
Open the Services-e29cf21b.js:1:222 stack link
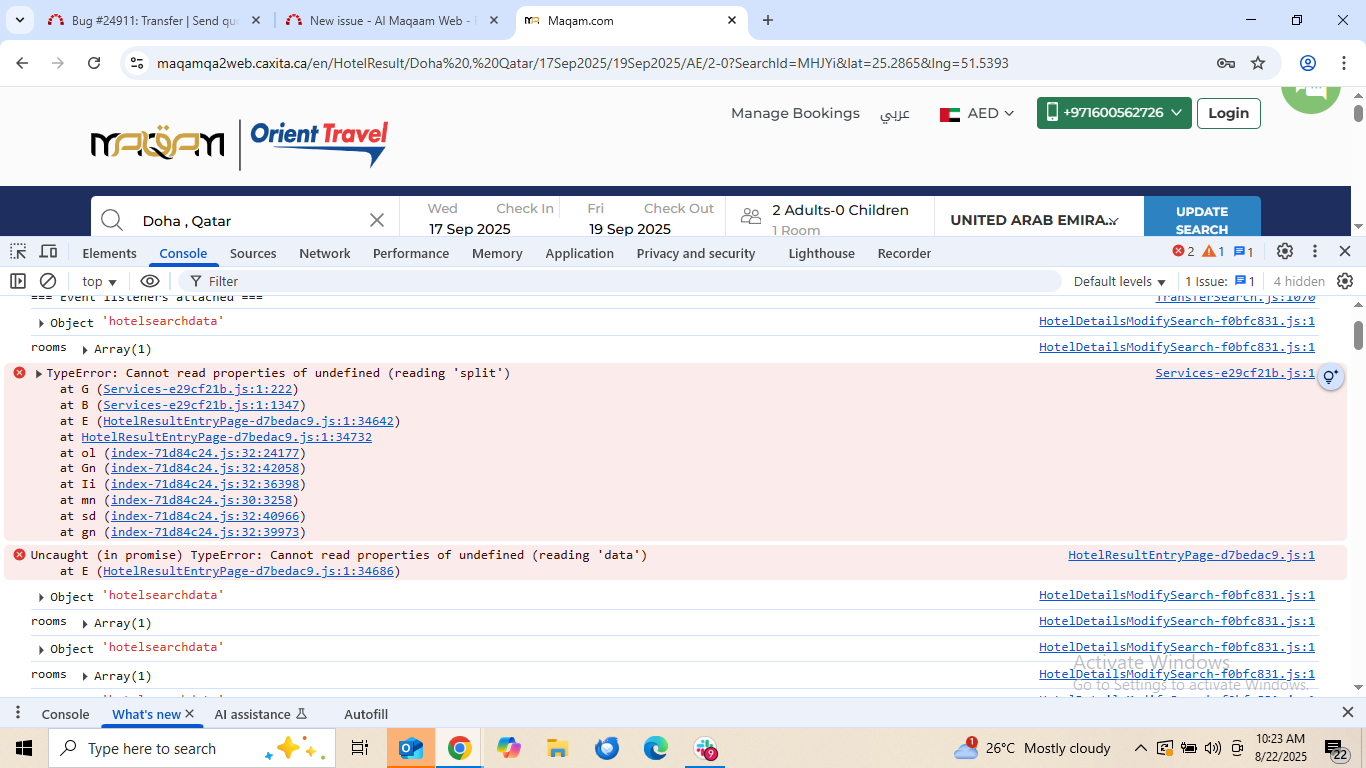(x=200, y=389)
